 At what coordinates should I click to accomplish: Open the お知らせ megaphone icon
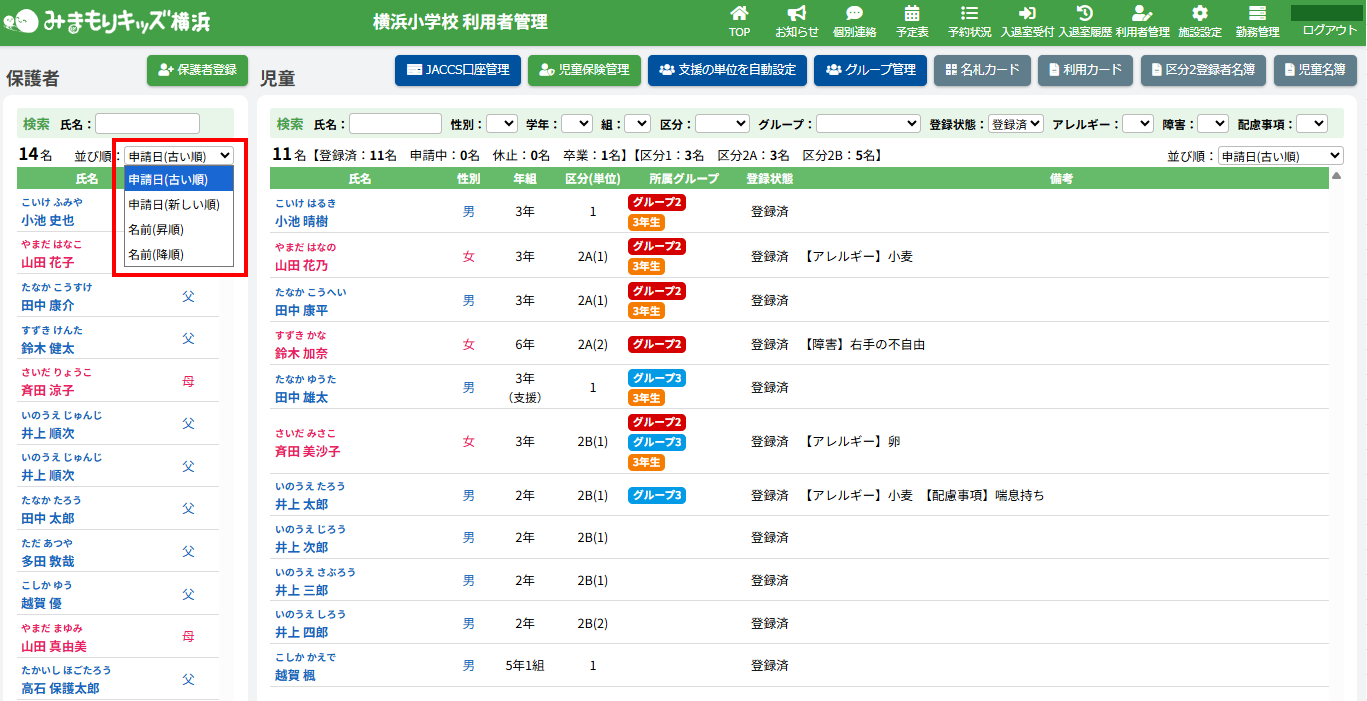(x=796, y=14)
